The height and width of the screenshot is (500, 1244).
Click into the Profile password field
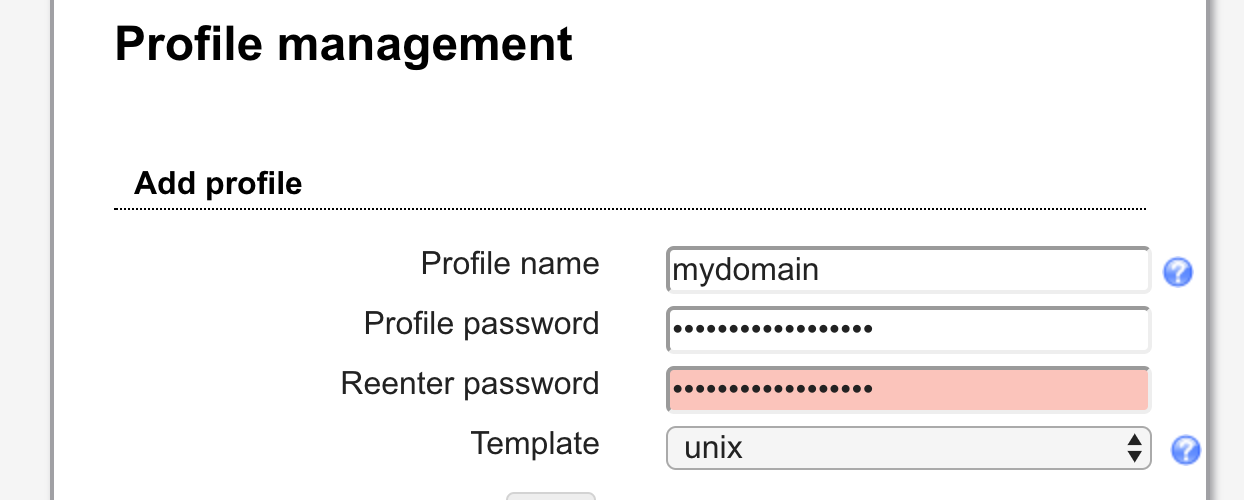click(x=908, y=329)
